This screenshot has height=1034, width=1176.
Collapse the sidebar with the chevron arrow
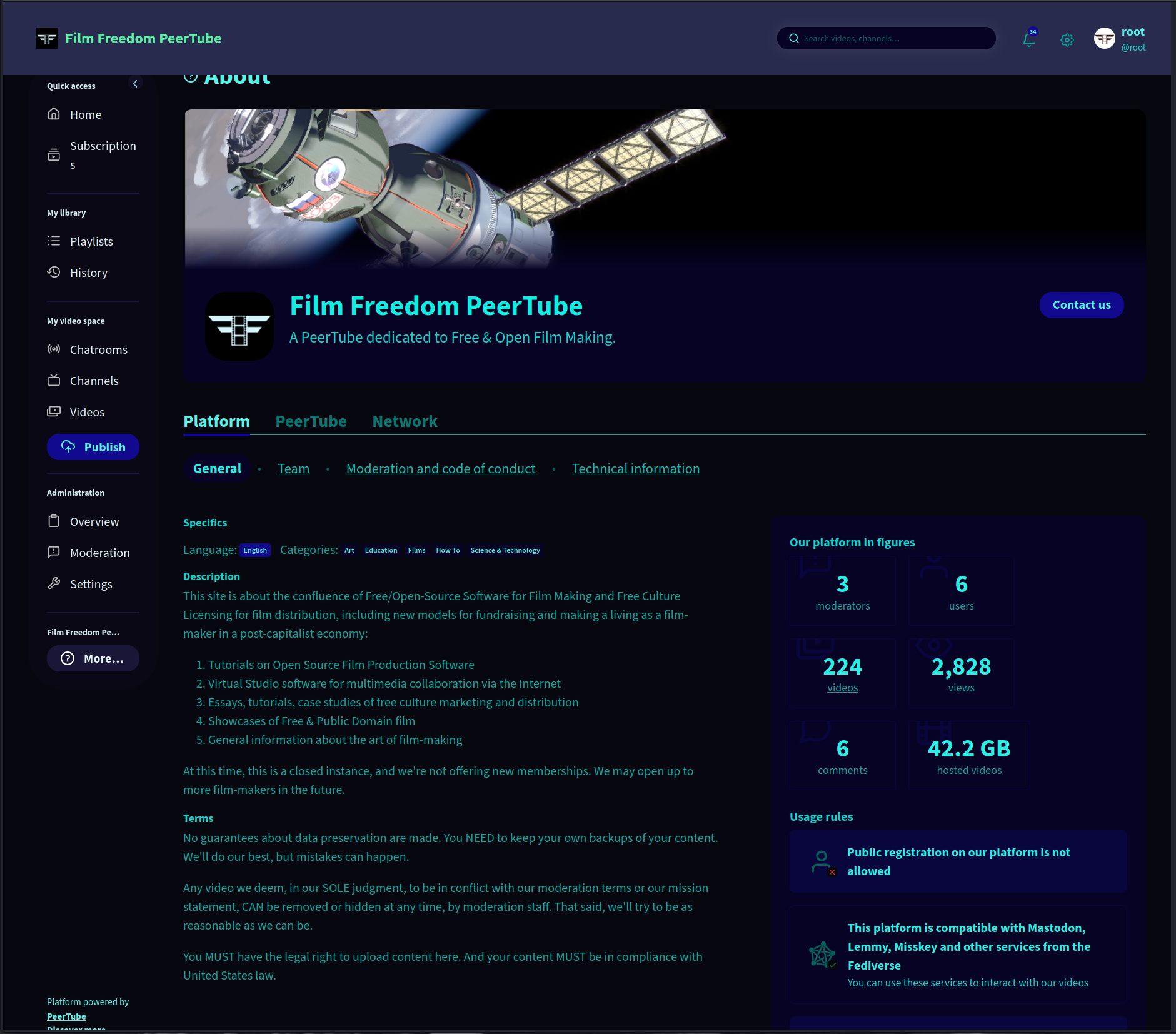(x=135, y=84)
